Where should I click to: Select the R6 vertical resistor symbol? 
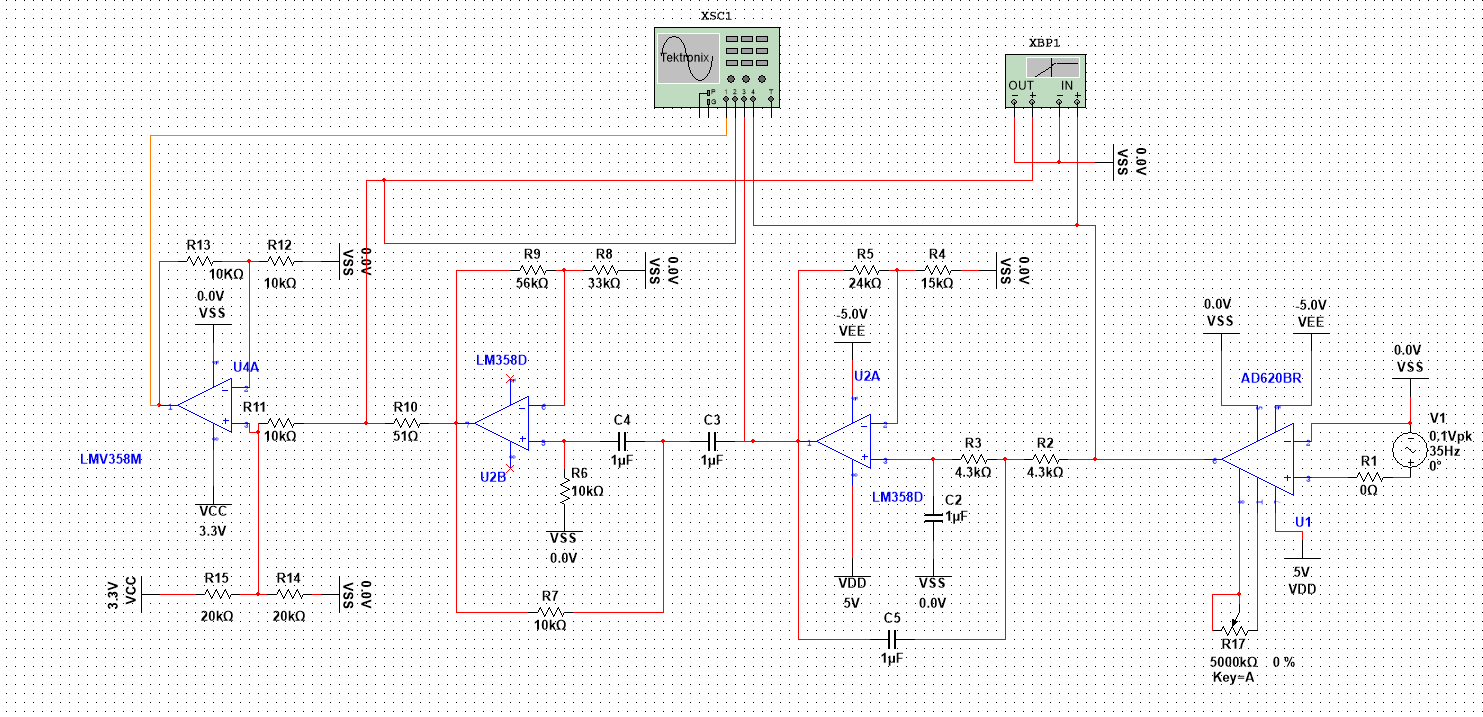(566, 490)
